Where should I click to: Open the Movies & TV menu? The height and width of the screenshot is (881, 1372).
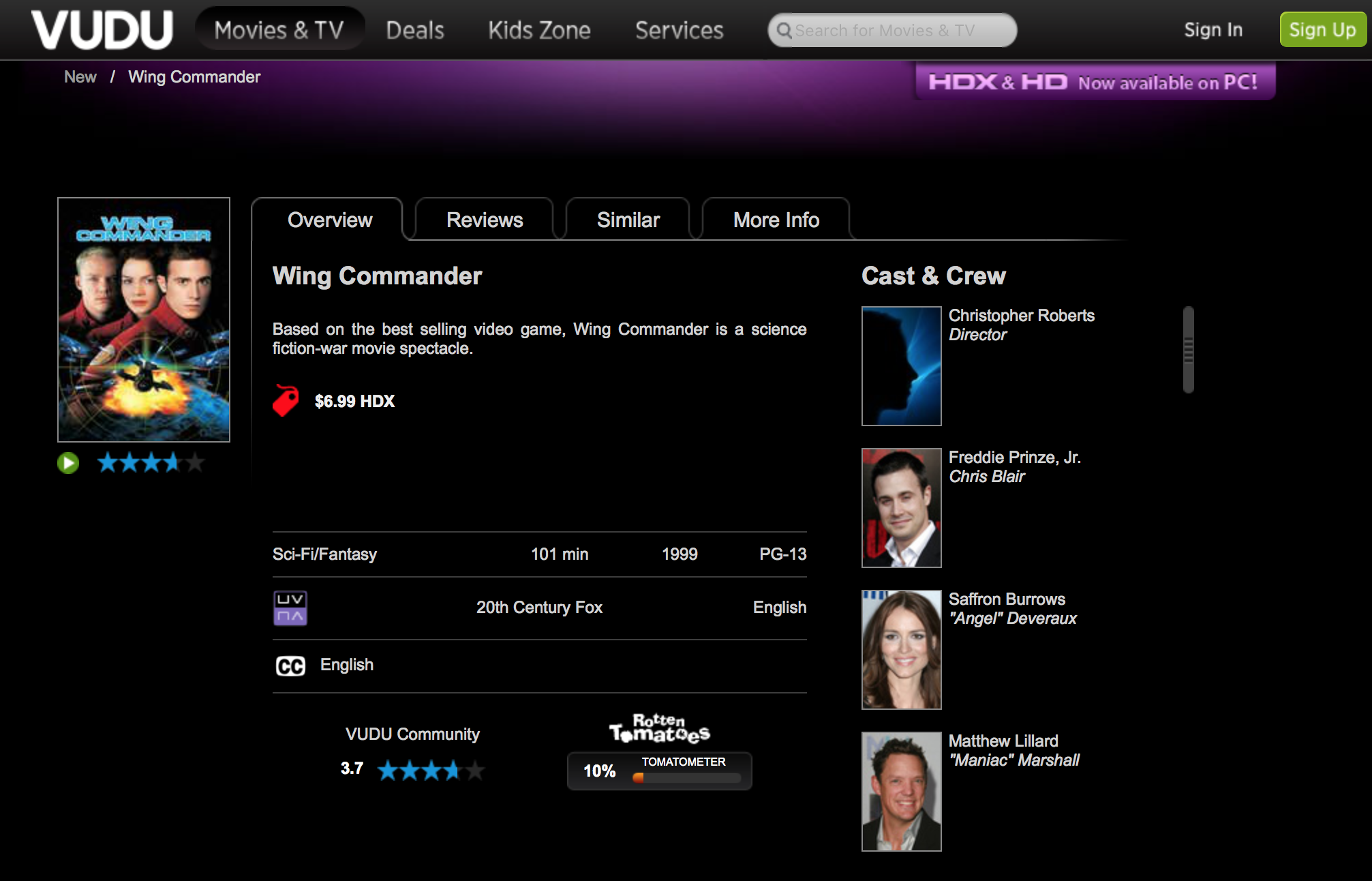pyautogui.click(x=279, y=30)
